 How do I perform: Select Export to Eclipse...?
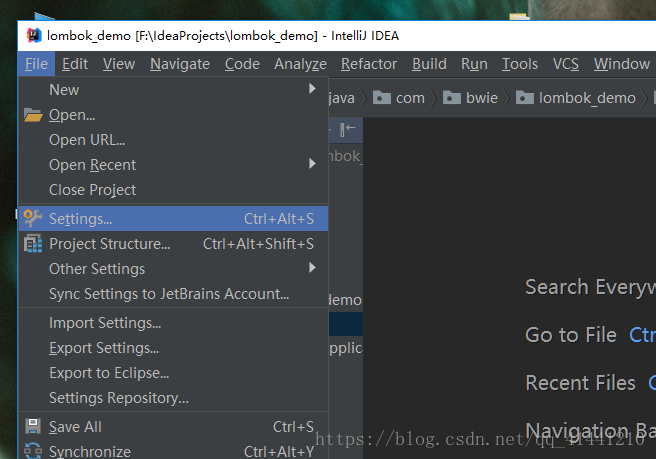point(173,373)
